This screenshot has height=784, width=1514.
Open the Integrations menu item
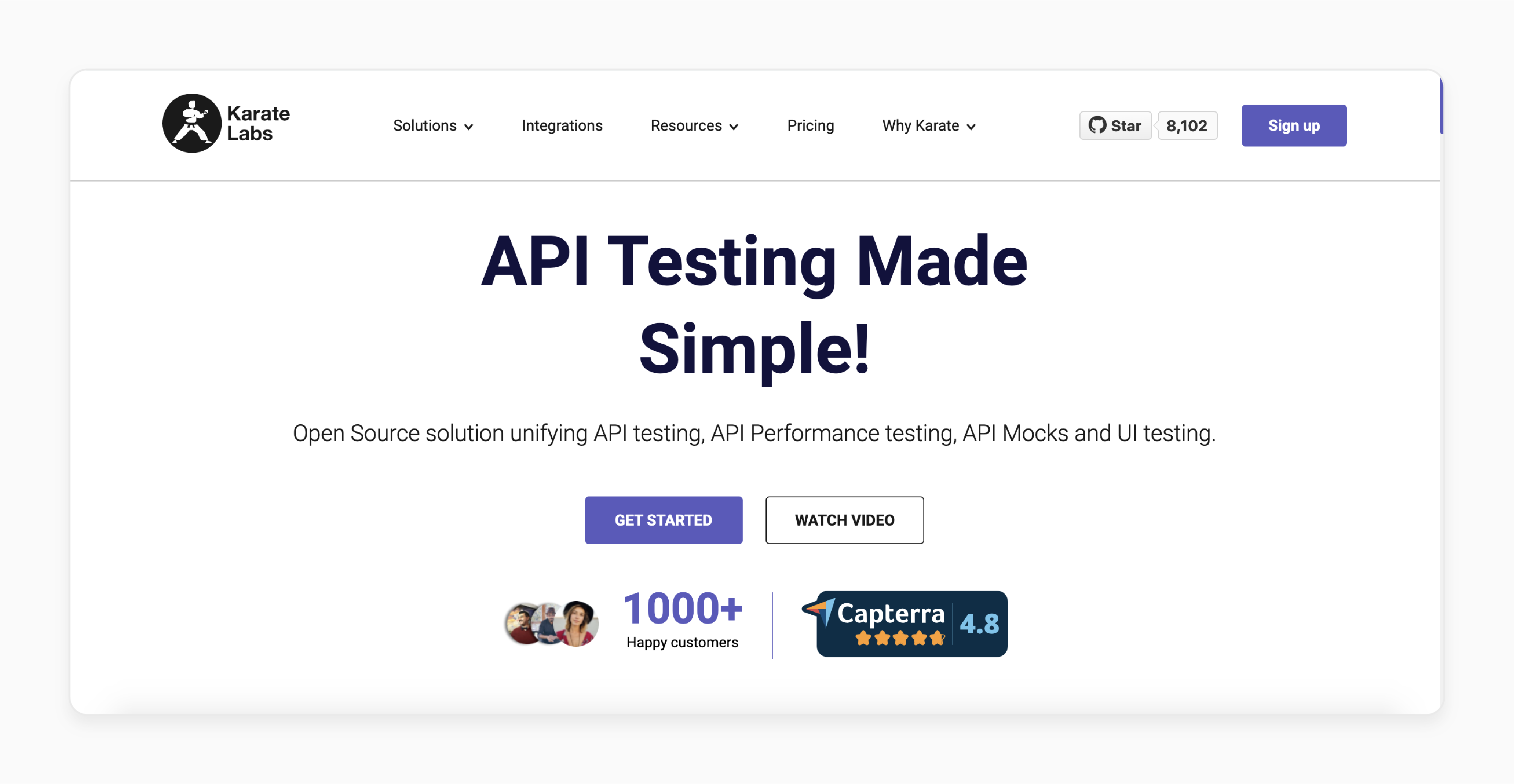[562, 125]
